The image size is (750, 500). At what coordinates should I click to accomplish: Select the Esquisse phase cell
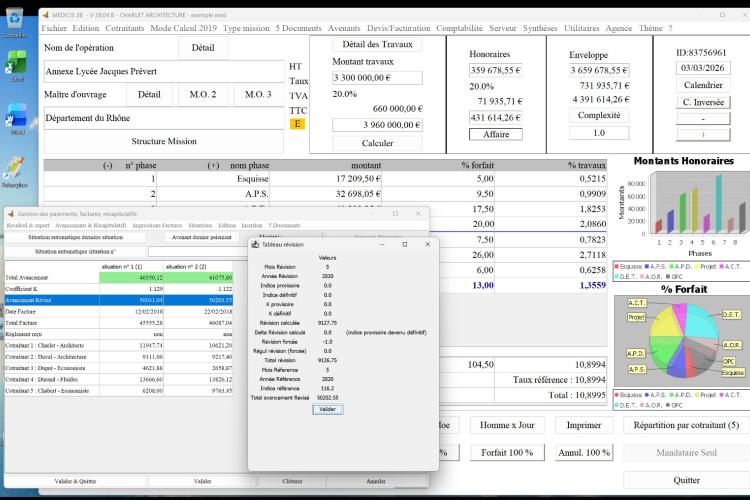click(x=213, y=179)
